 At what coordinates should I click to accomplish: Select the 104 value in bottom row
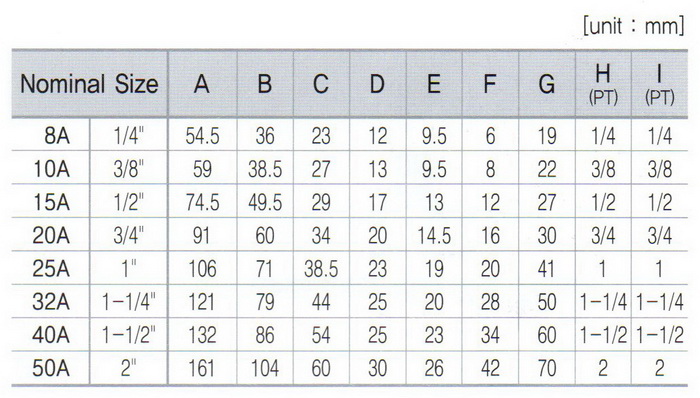265,368
